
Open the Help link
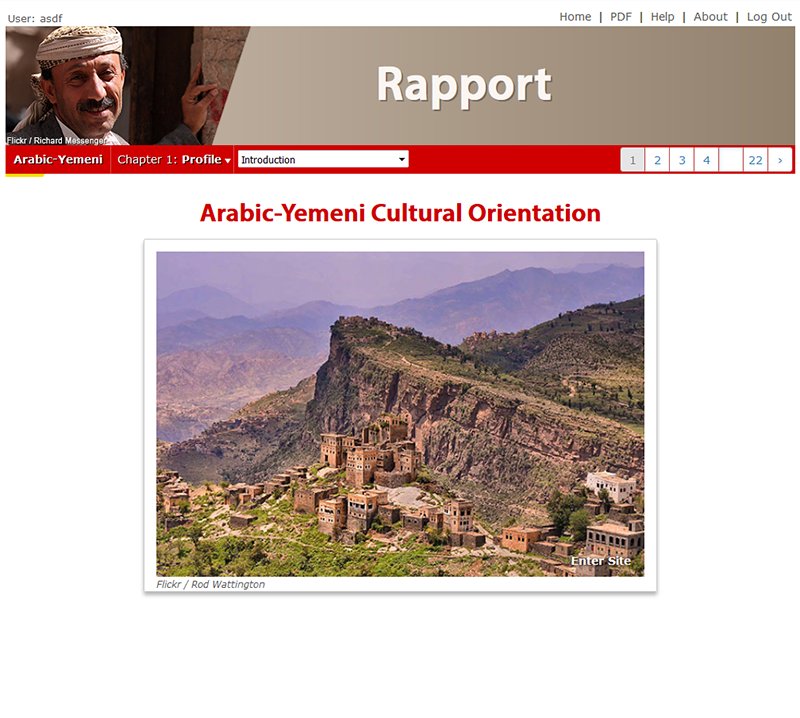(662, 17)
